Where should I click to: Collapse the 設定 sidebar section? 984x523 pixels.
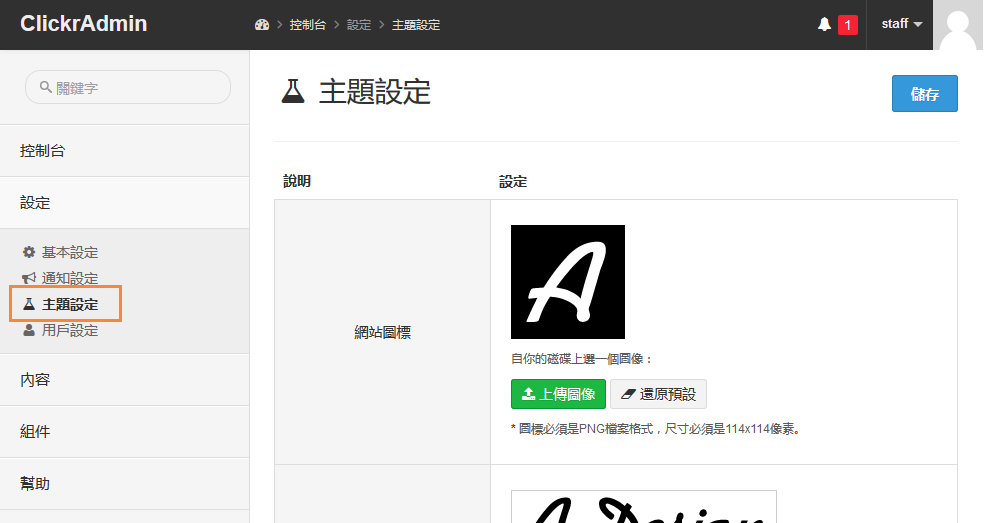[x=125, y=203]
